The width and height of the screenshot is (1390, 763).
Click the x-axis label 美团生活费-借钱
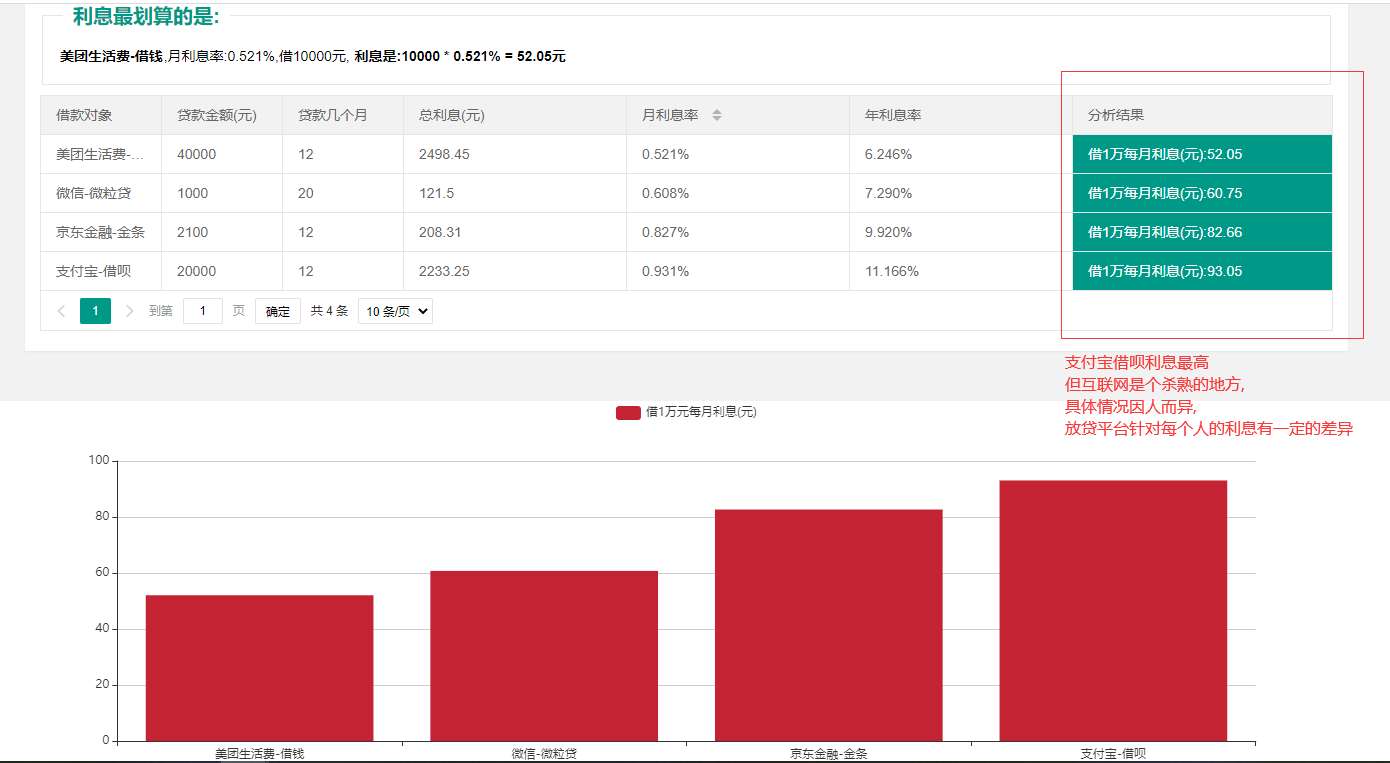click(260, 753)
